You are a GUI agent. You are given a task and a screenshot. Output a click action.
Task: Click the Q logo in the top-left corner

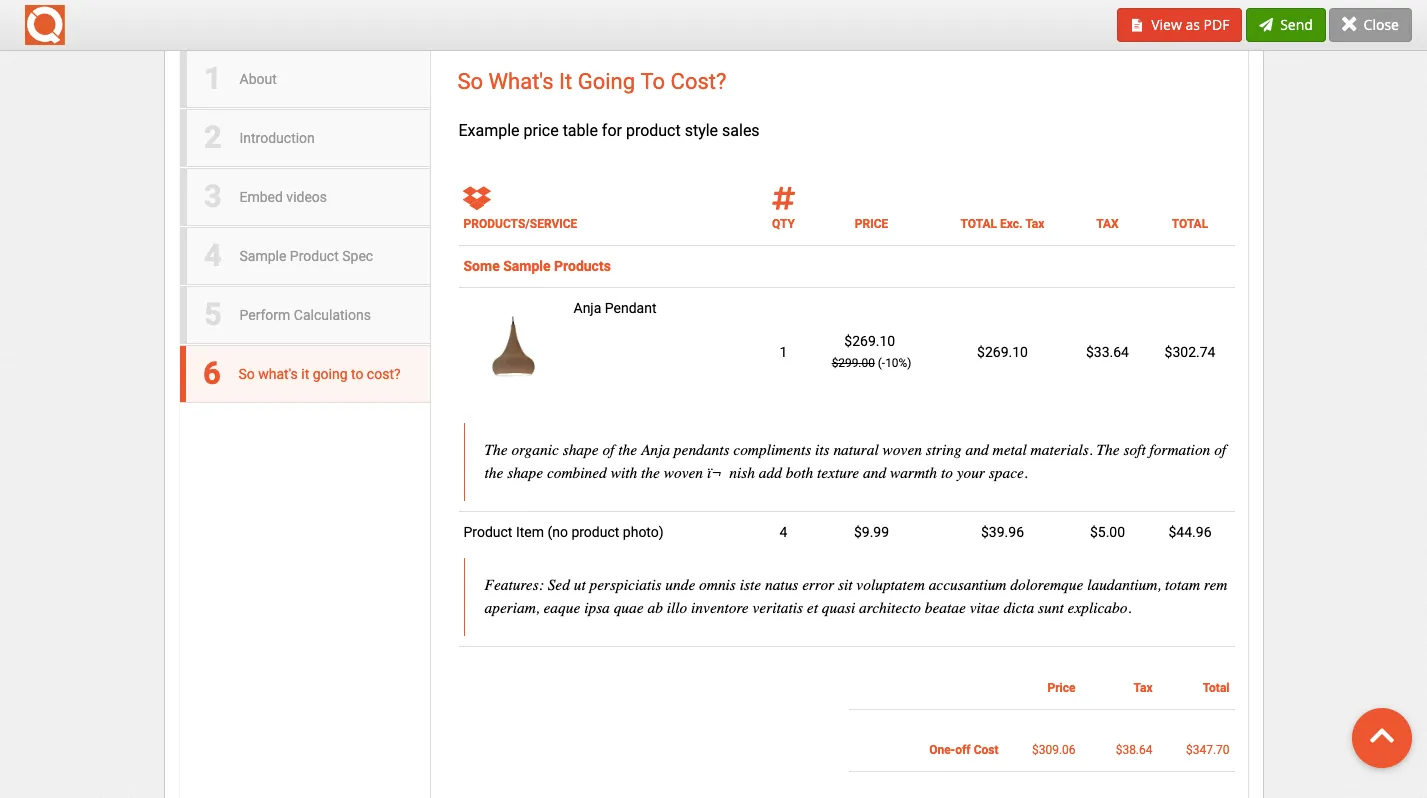point(44,24)
